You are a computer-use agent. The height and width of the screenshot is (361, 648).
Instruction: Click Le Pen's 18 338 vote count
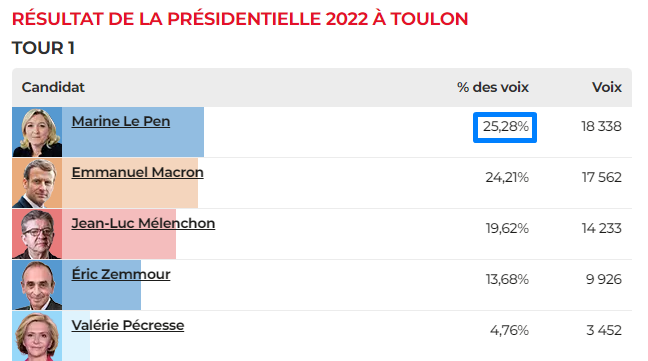click(601, 126)
